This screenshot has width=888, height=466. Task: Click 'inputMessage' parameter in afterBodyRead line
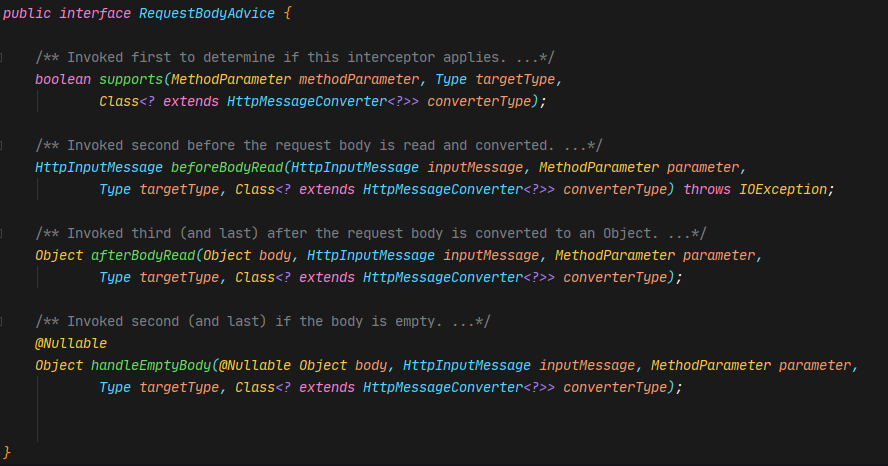(491, 256)
